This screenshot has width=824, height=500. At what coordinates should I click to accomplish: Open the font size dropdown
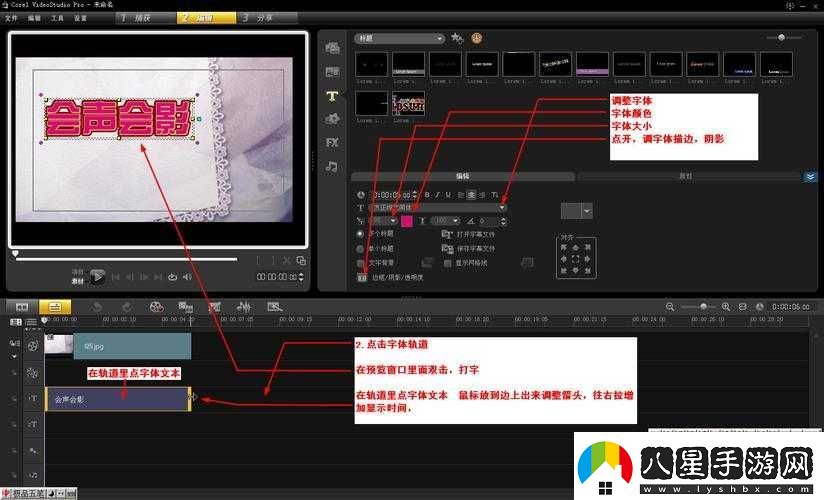pyautogui.click(x=393, y=221)
